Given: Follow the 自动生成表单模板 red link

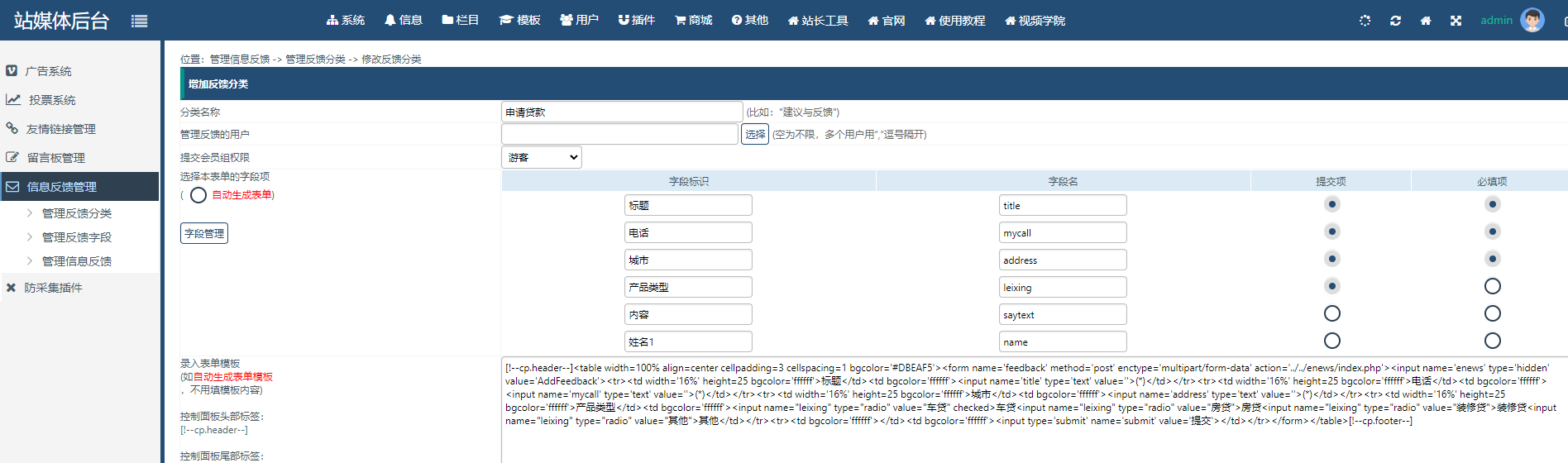Looking at the screenshot, I should coord(233,377).
